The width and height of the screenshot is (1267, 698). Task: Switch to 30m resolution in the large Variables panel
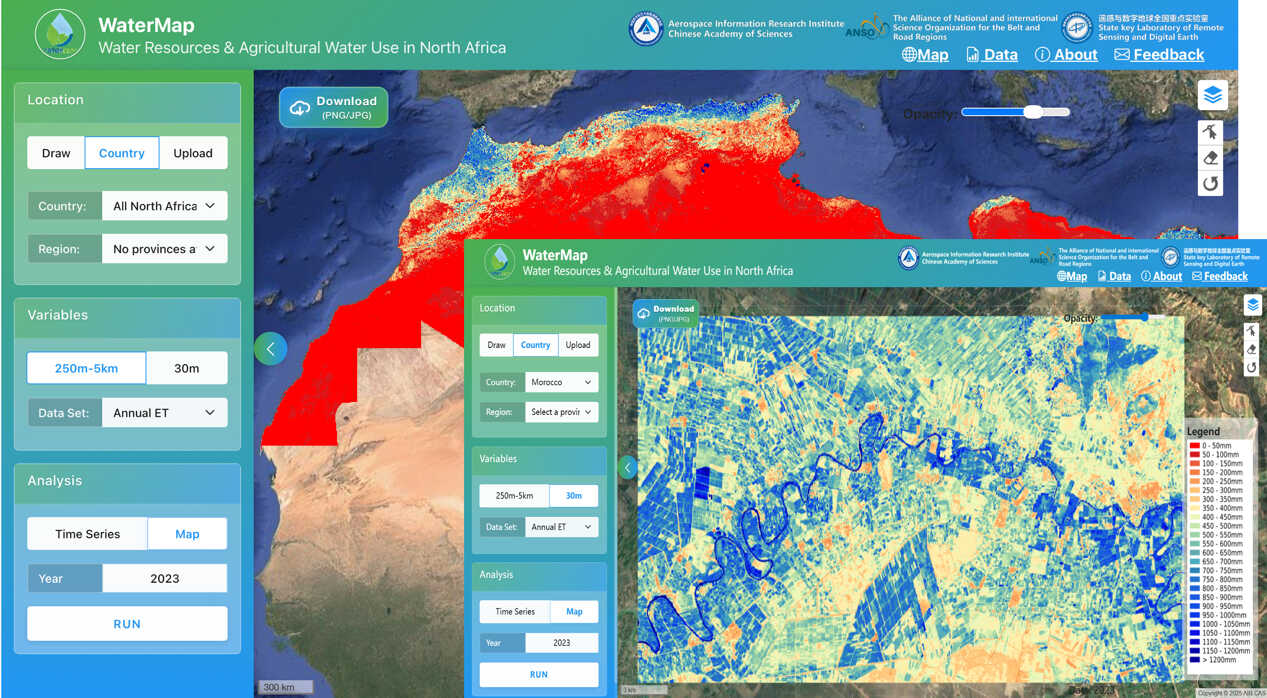pos(187,368)
